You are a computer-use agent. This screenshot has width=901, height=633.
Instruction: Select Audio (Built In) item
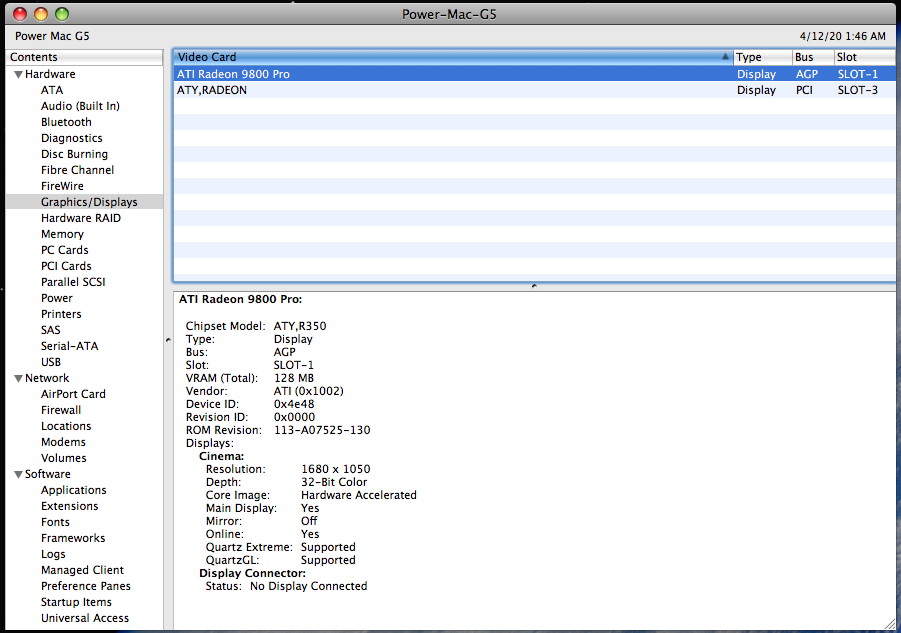(x=80, y=106)
